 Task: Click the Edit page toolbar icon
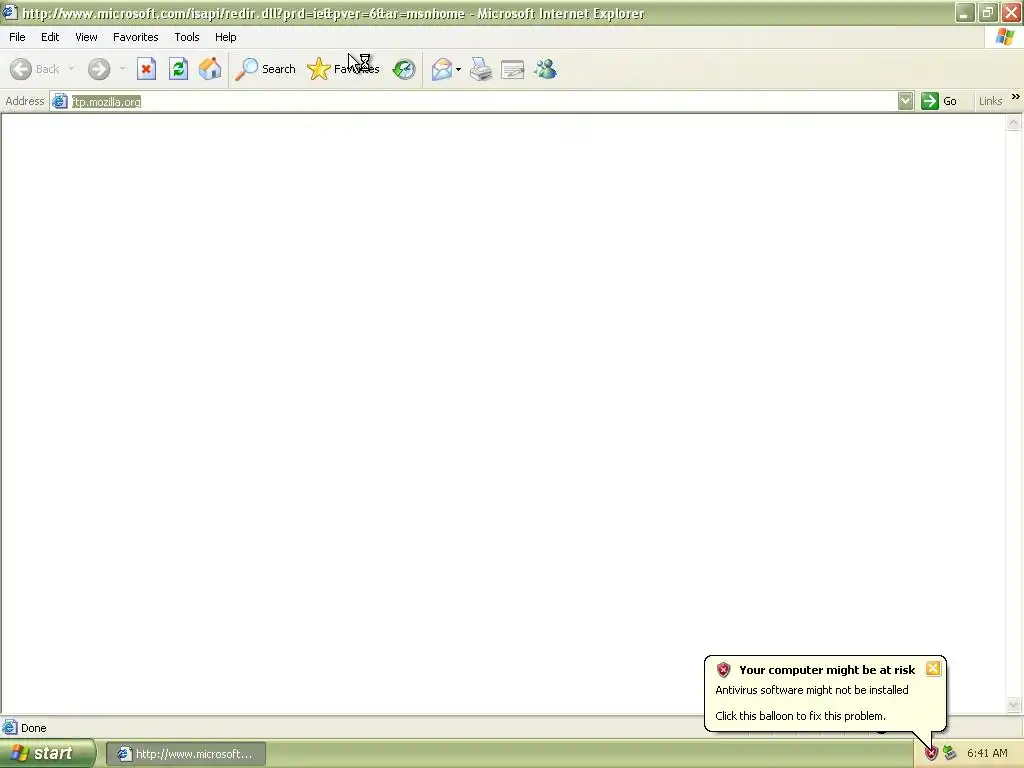[x=513, y=69]
